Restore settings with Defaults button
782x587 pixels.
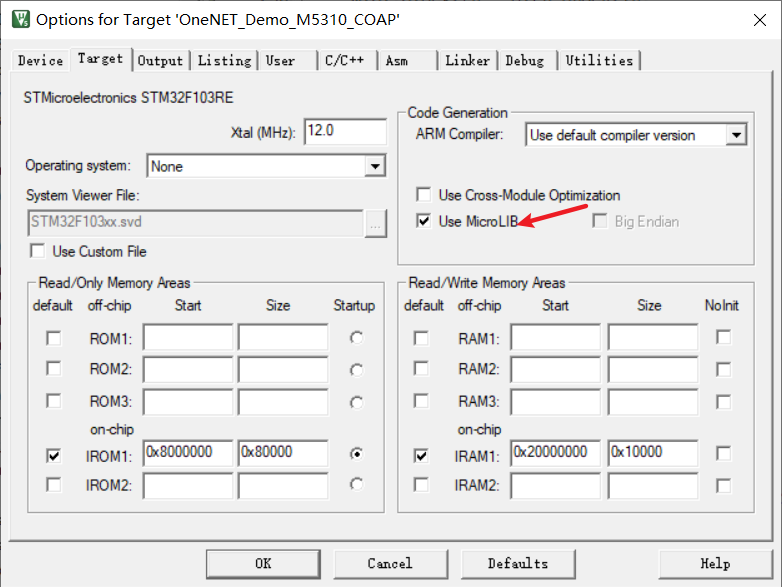[518, 564]
